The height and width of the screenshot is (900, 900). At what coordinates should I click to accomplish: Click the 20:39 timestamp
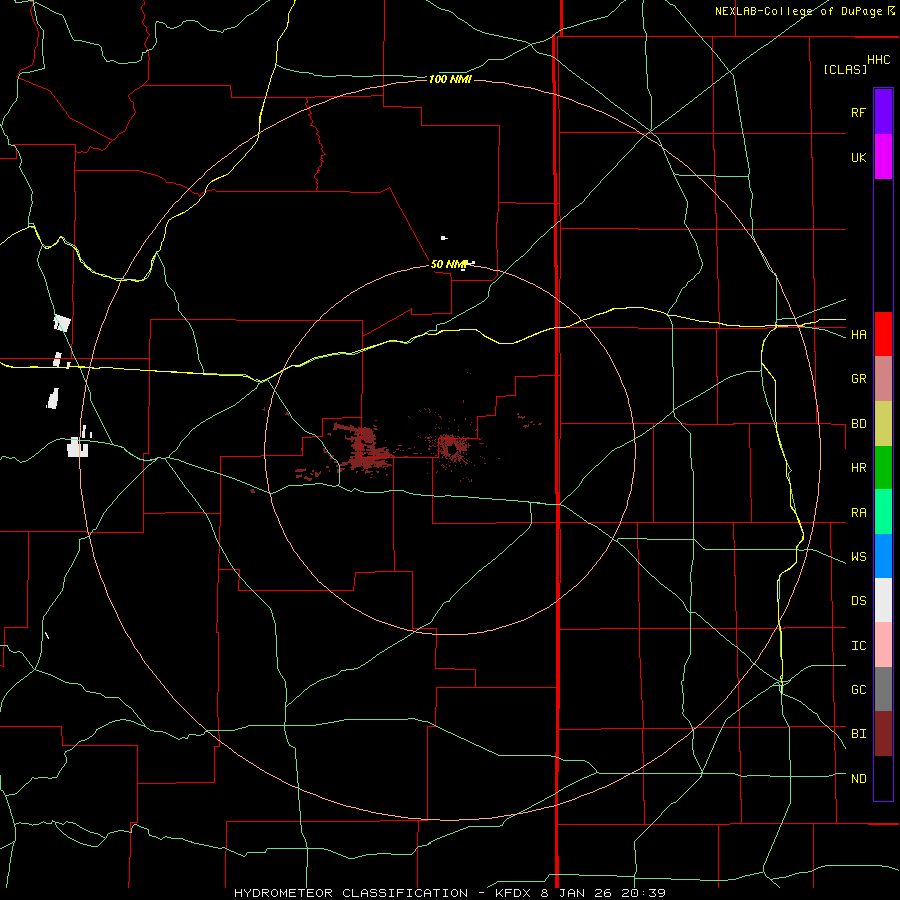646,893
